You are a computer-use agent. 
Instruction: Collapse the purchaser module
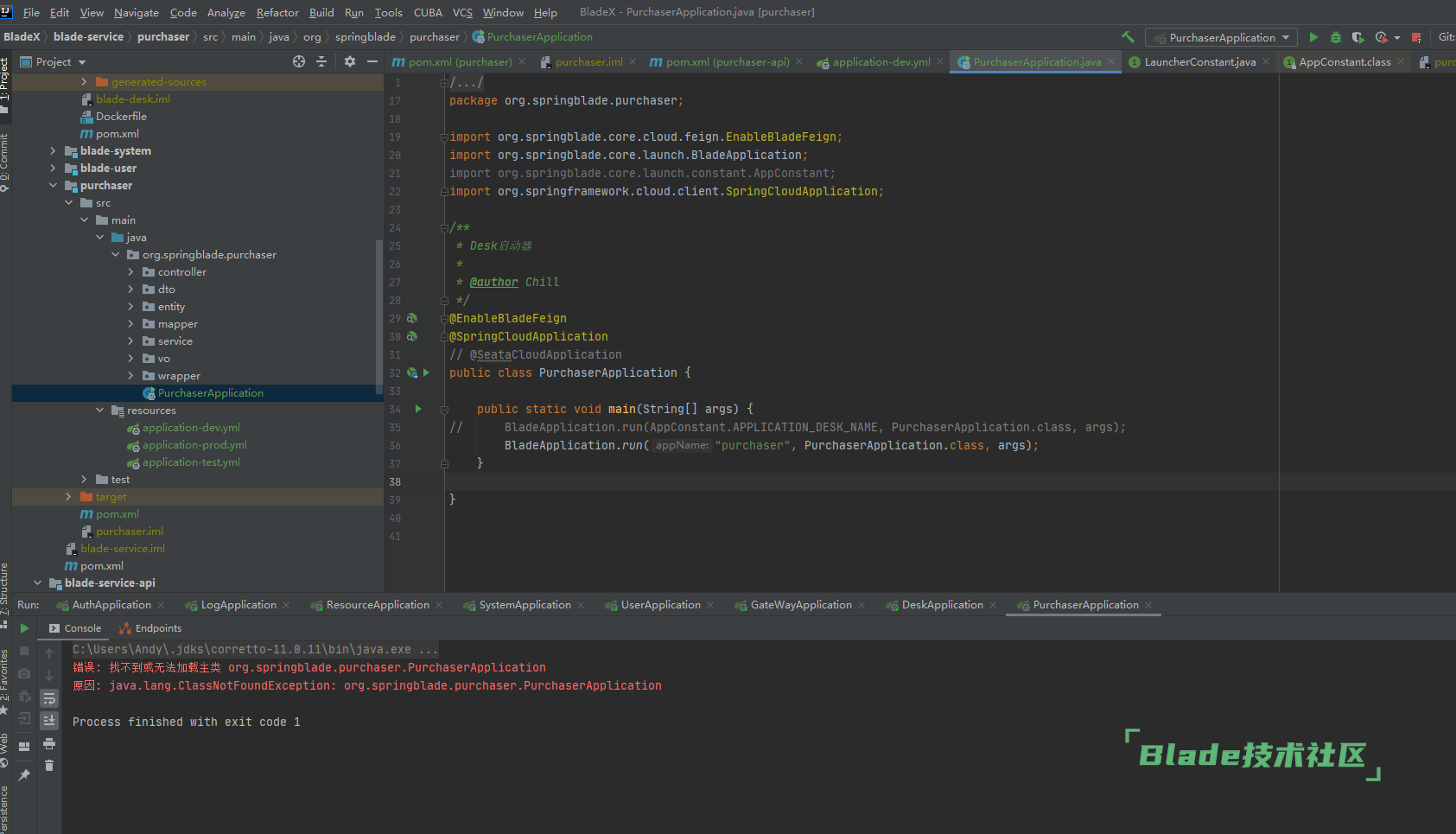[53, 186]
